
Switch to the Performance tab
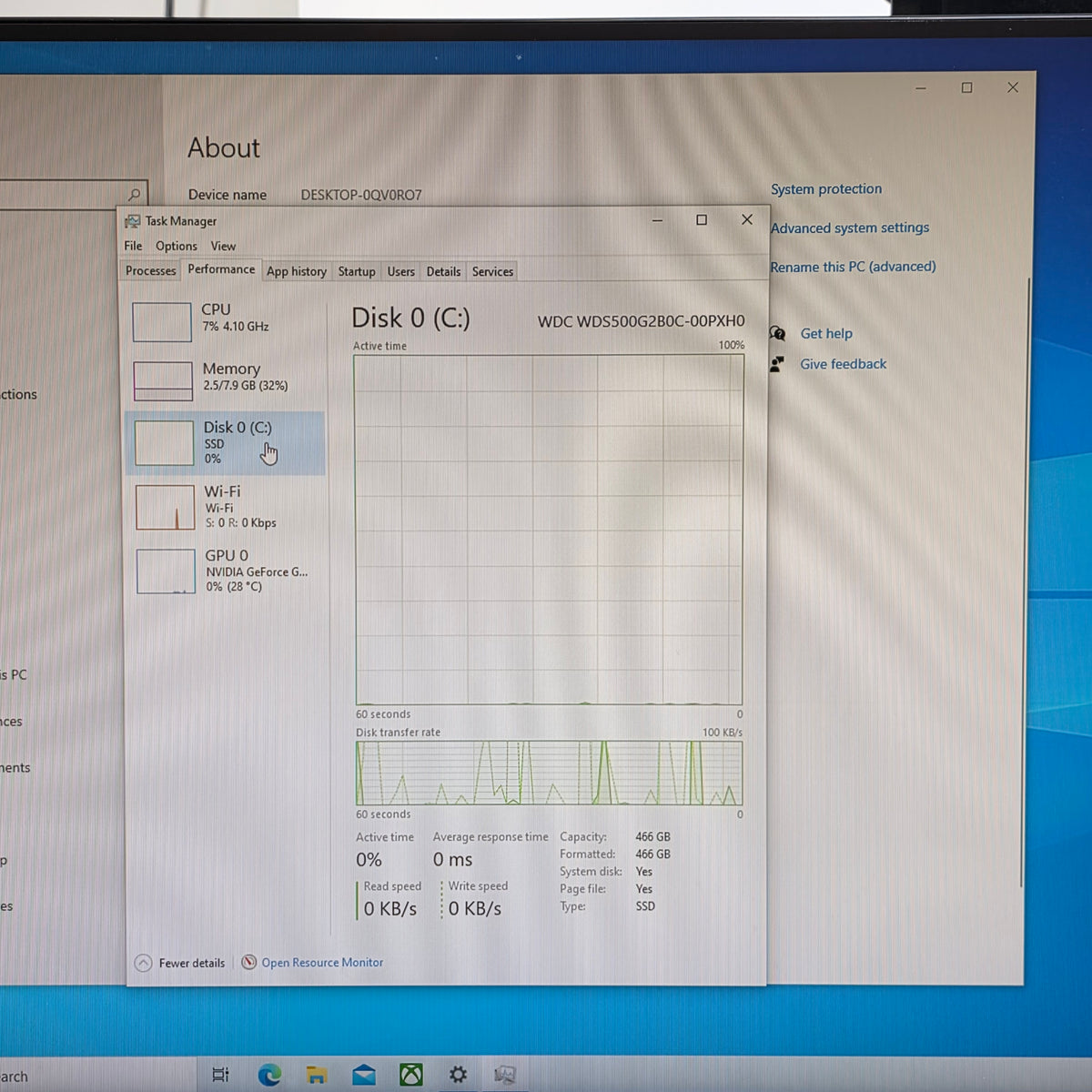pos(221,269)
